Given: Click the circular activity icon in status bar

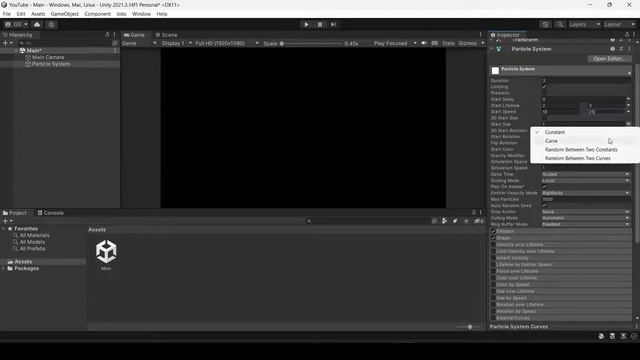Looking at the screenshot, I should pyautogui.click(x=634, y=336).
